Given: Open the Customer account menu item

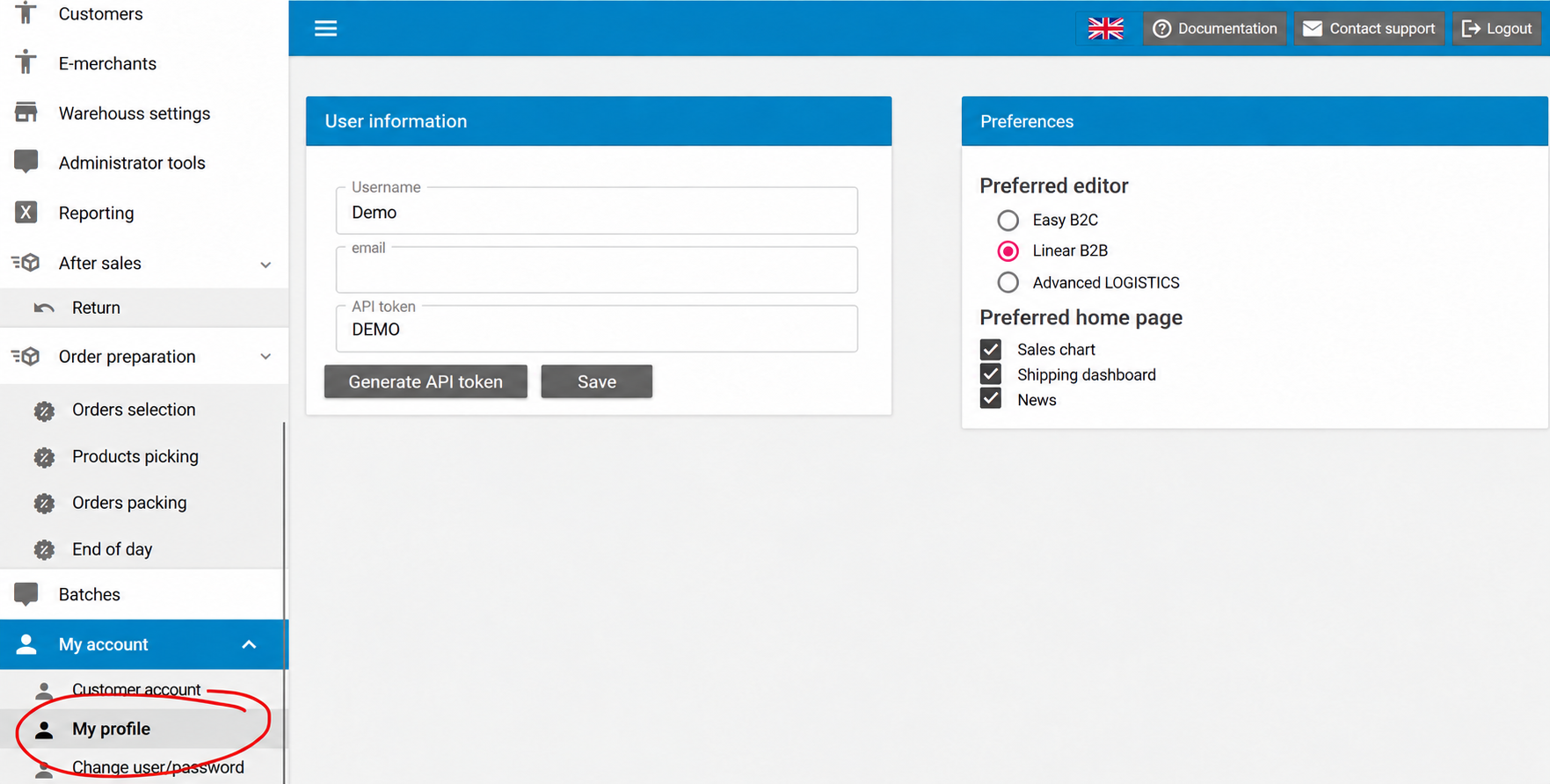Looking at the screenshot, I should 143,689.
